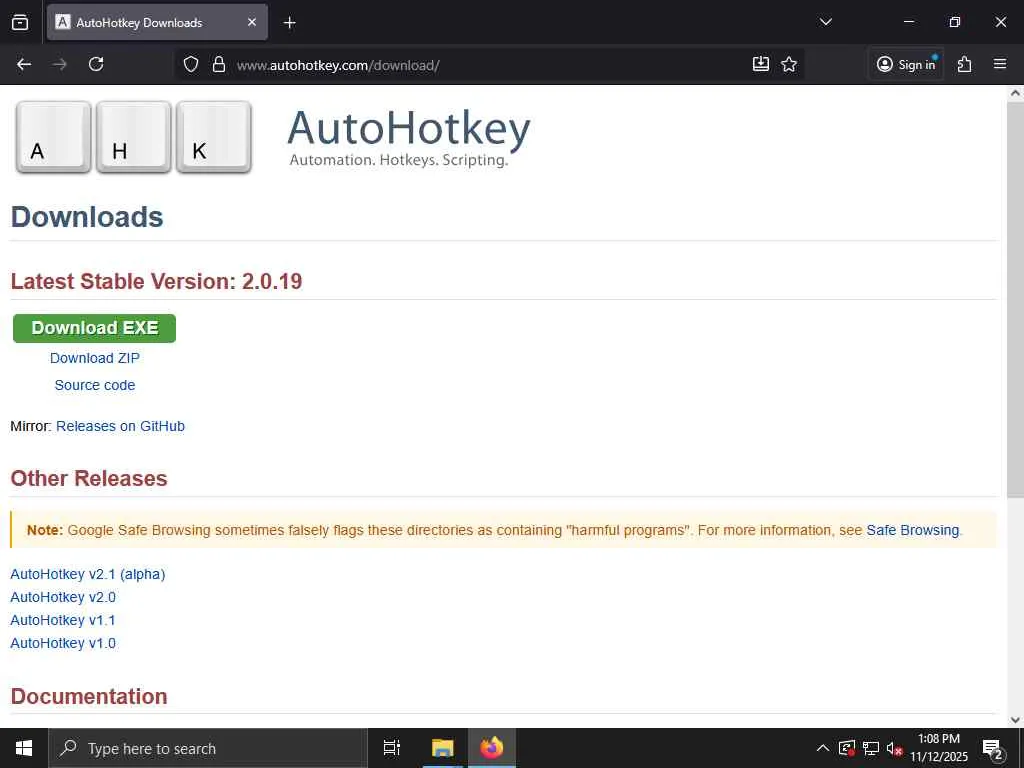Image resolution: width=1024 pixels, height=768 pixels.
Task: Open the Source code link
Action: pos(95,385)
